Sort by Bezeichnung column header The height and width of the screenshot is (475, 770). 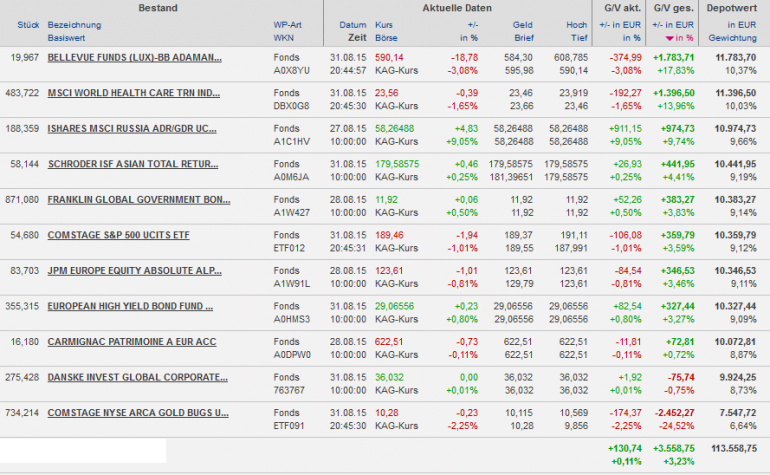pos(74,24)
